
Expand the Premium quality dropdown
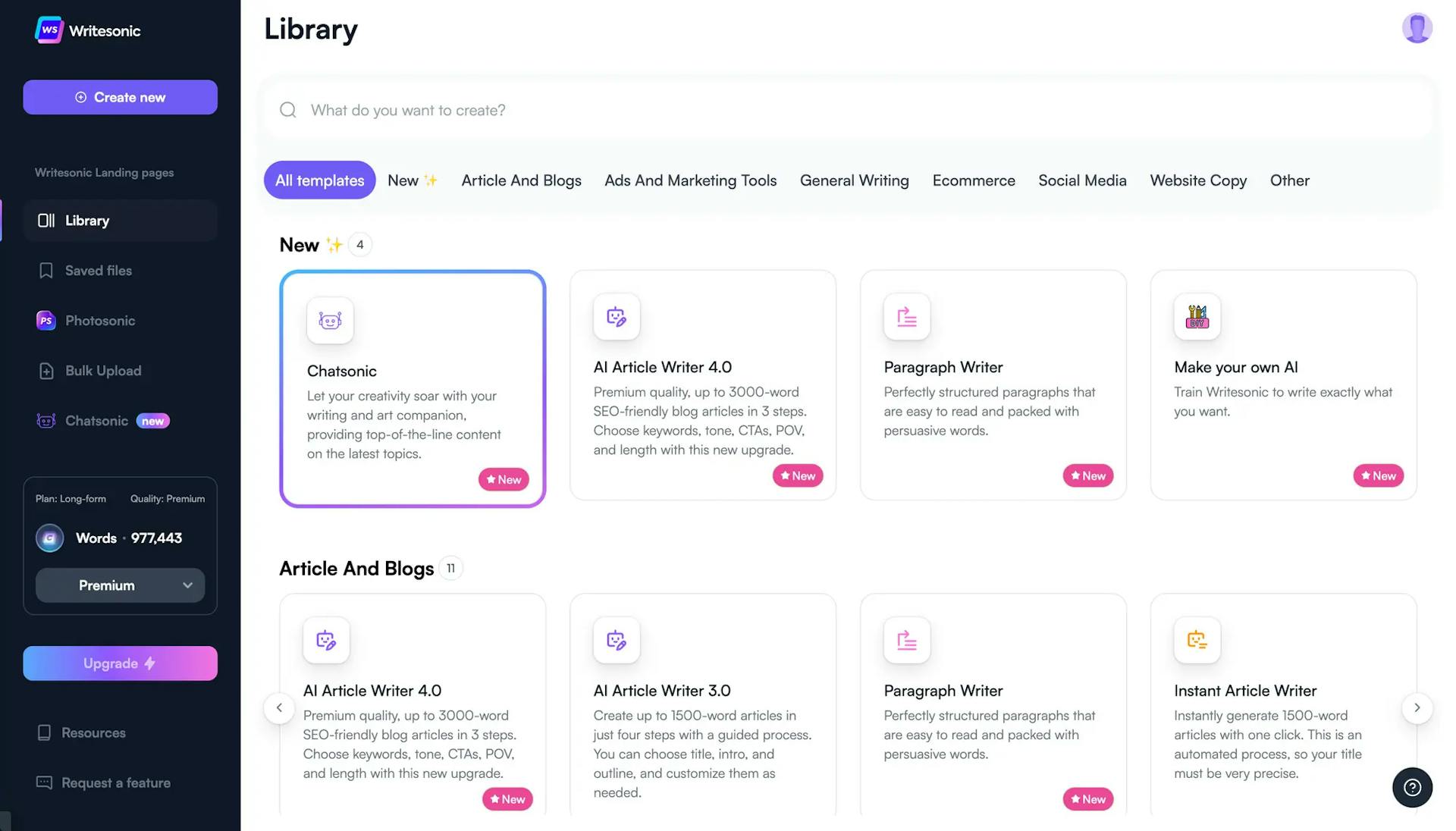click(x=120, y=585)
